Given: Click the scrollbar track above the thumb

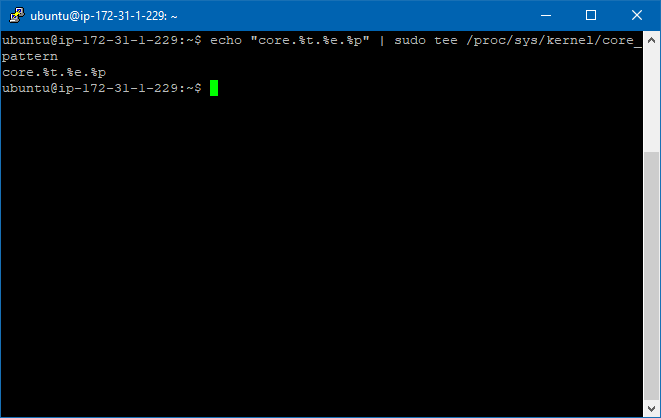Looking at the screenshot, I should [x=651, y=100].
